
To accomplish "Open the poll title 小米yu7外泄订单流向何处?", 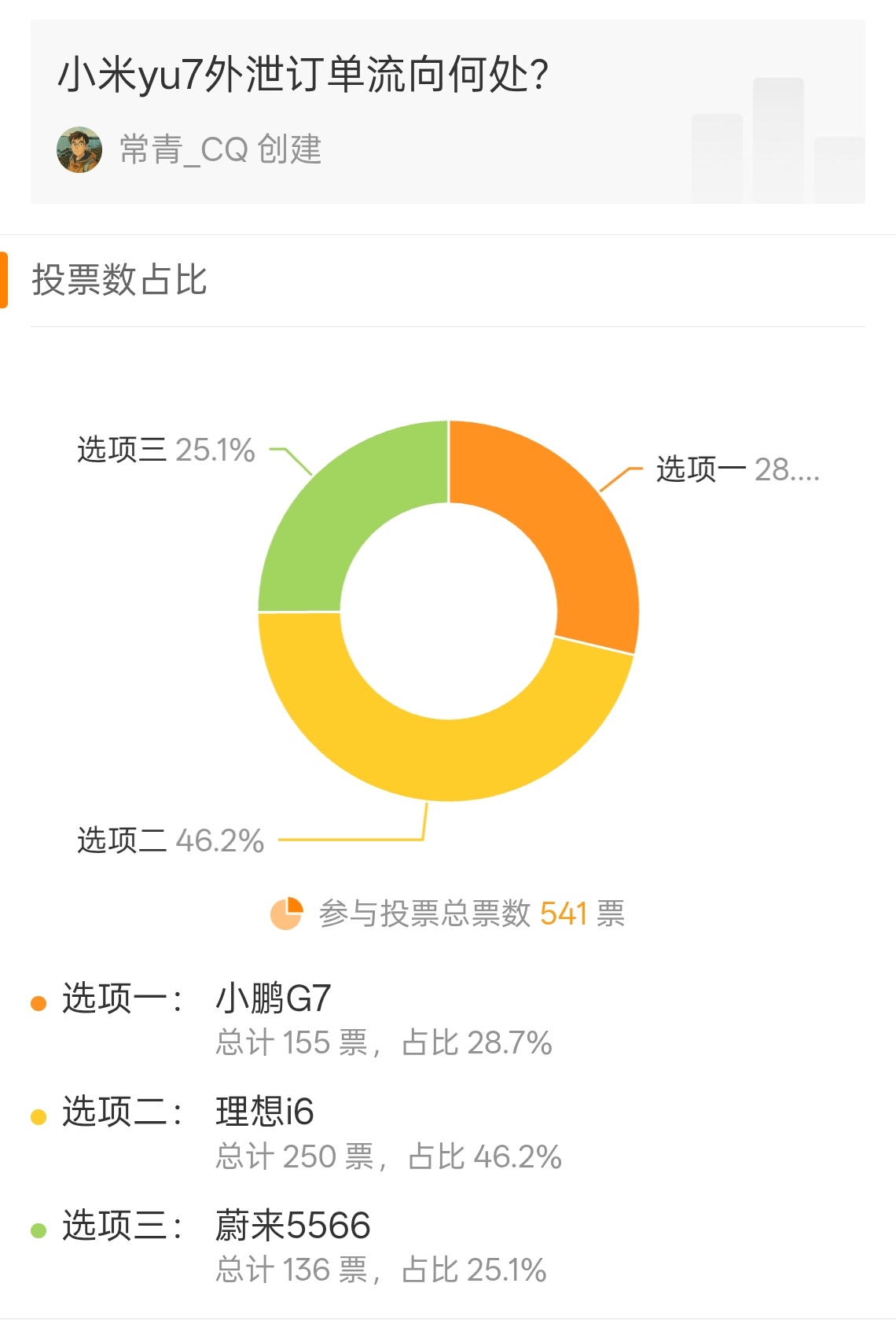I will click(303, 75).
